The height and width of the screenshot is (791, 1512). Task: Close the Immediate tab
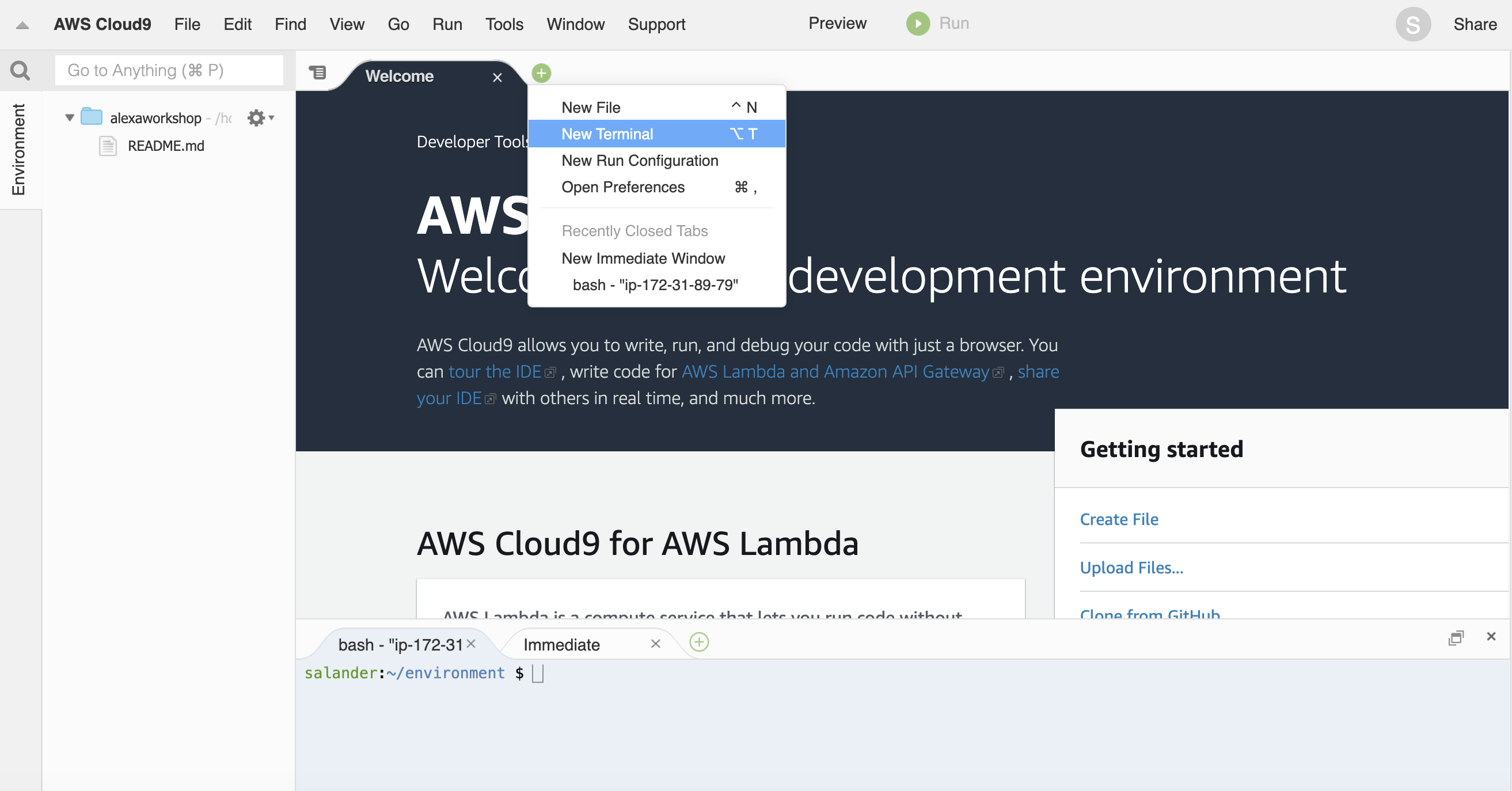point(656,644)
